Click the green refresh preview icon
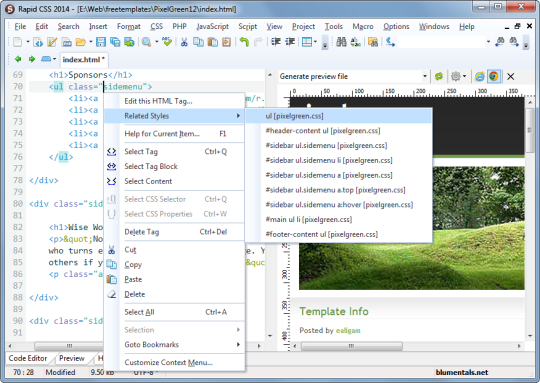Screen dimensions: 540x383 point(439,76)
